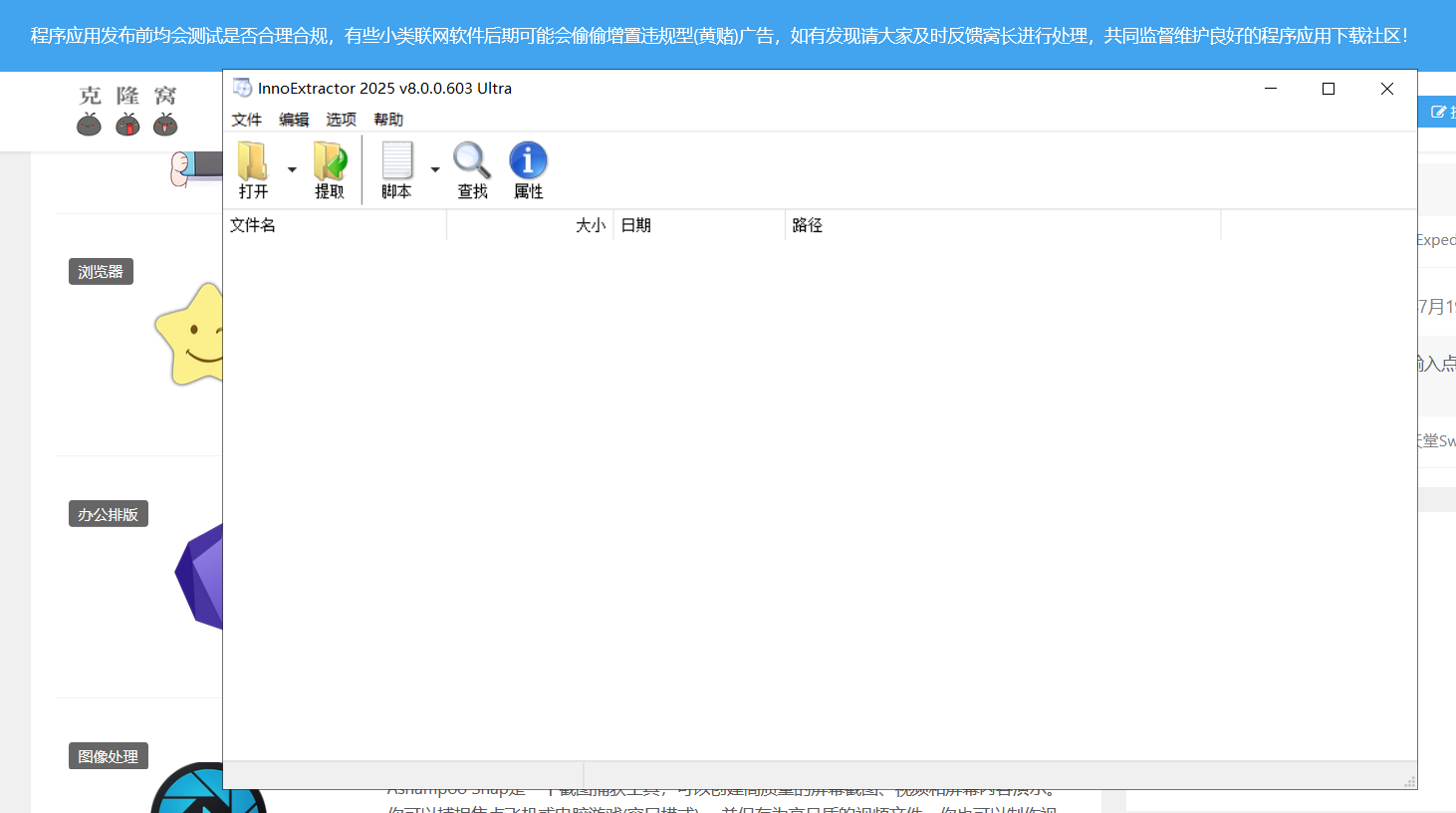Click the 浏览器 category tag on webpage
The image size is (1456, 813).
(x=101, y=271)
